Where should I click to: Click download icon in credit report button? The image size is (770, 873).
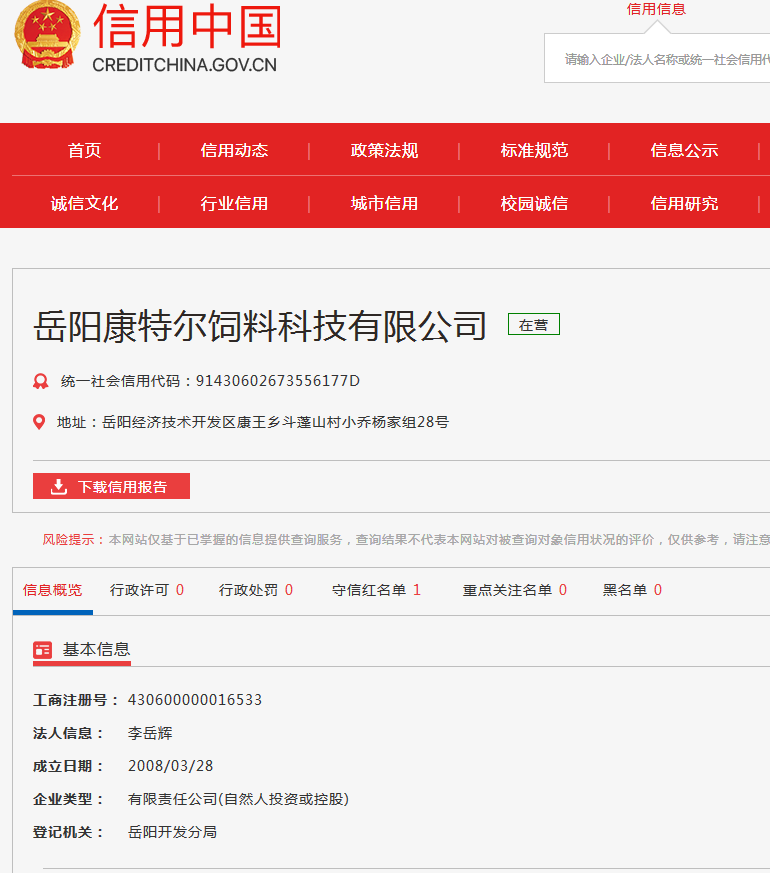58,487
